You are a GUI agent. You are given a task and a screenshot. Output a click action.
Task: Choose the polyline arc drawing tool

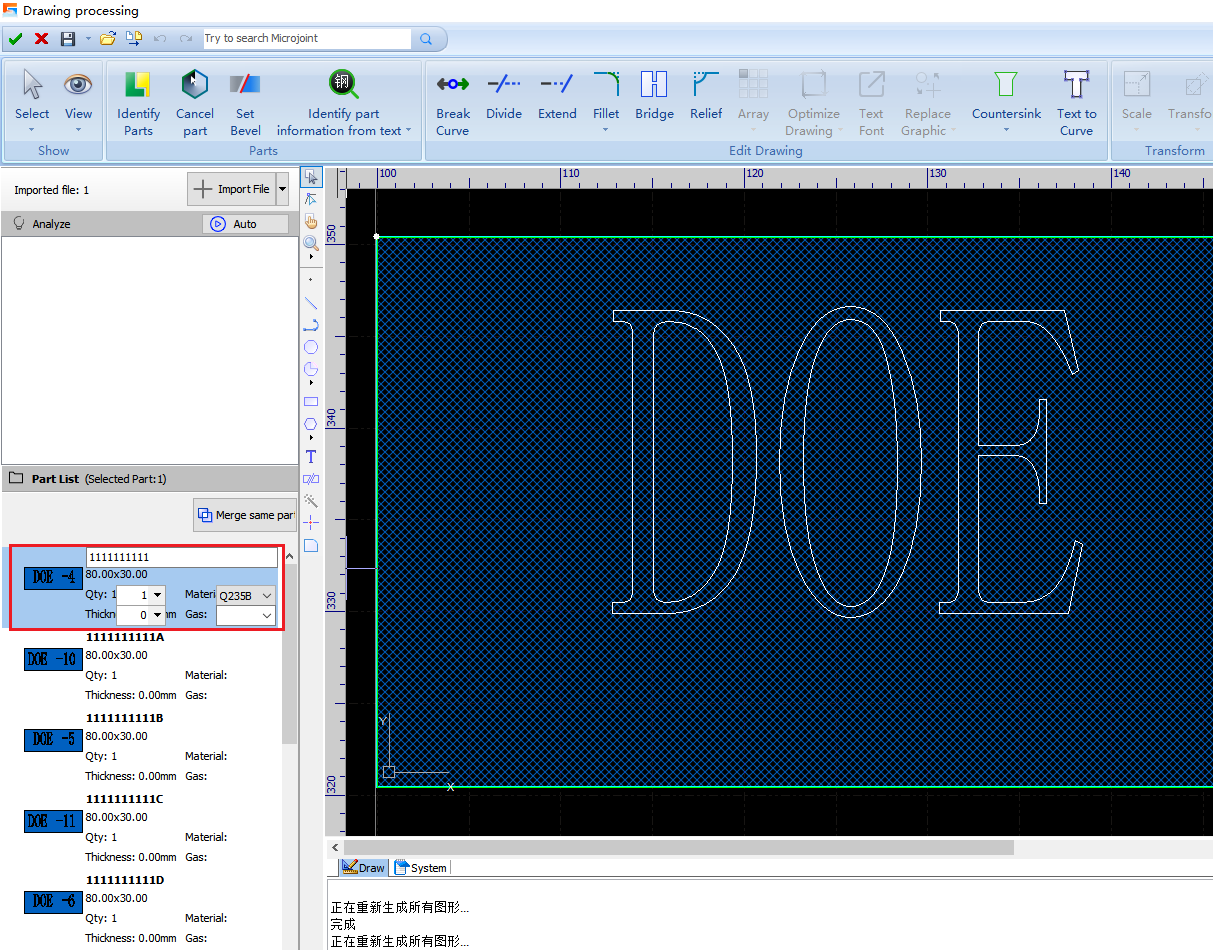coord(311,325)
